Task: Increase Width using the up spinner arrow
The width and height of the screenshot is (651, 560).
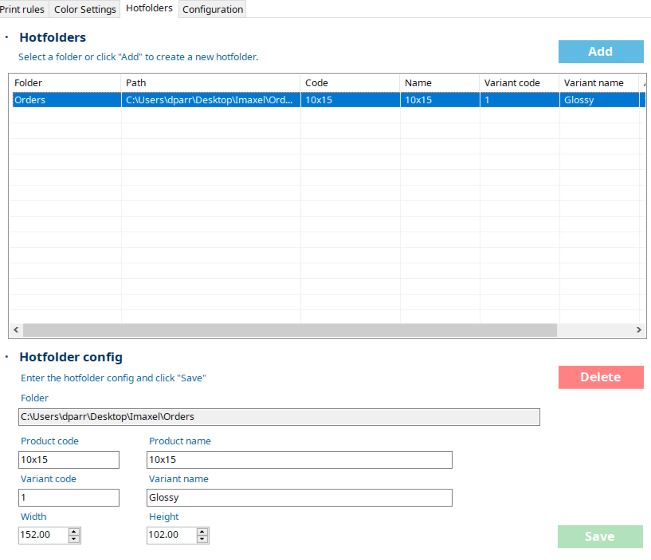Action: [x=74, y=532]
